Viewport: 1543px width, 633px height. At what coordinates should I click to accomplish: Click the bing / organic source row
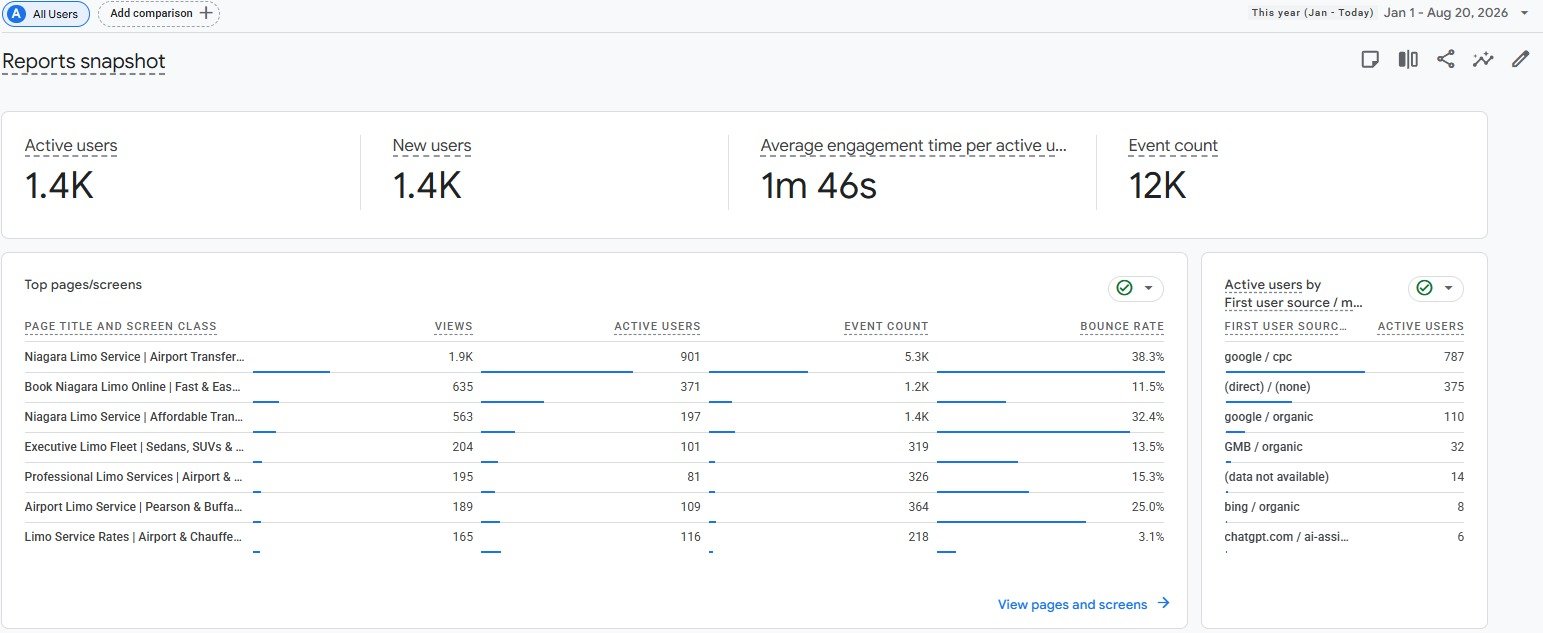(x=1344, y=507)
